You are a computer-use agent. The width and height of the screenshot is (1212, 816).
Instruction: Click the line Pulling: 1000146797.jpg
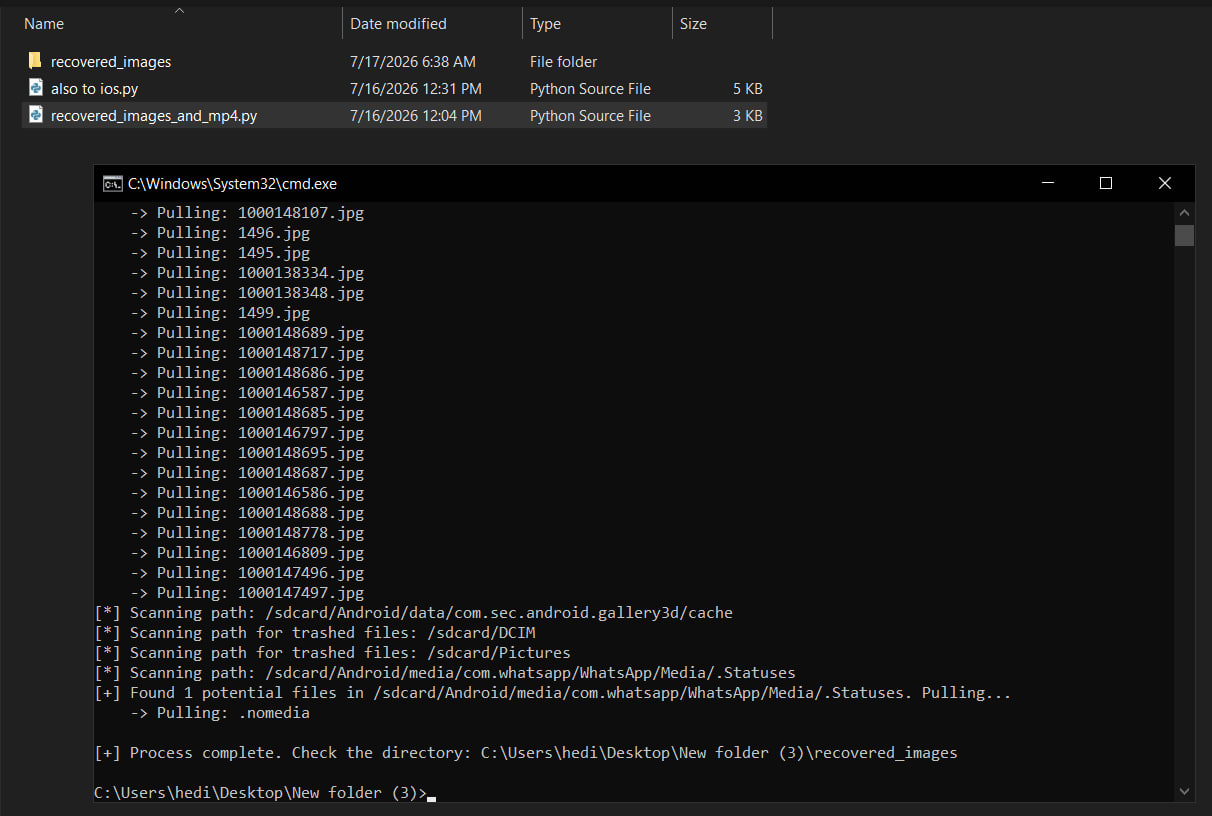click(x=247, y=433)
